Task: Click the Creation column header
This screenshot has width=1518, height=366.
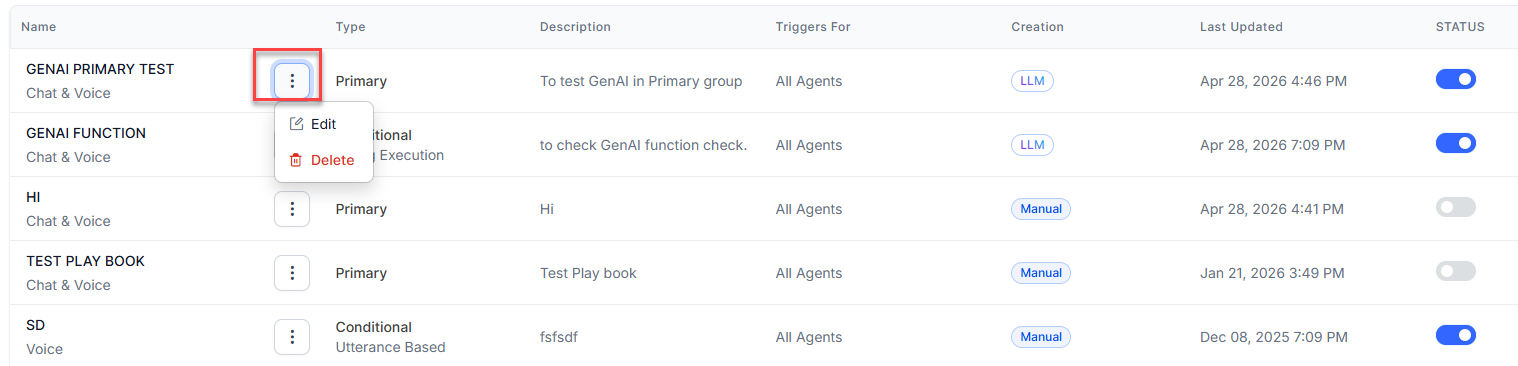Action: pos(1037,27)
